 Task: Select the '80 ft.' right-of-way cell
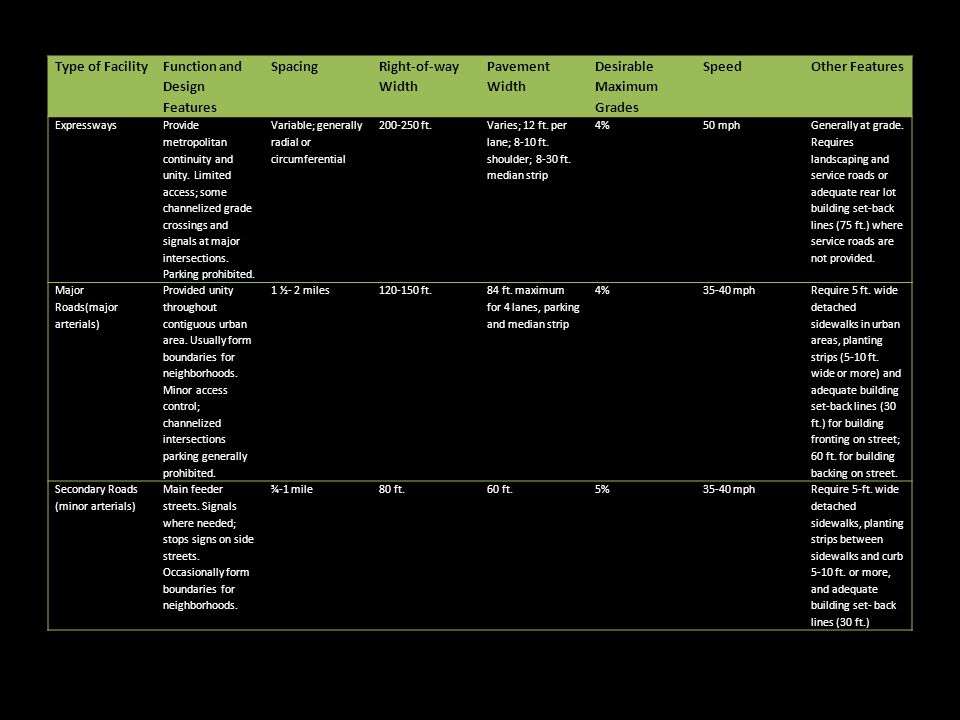392,489
